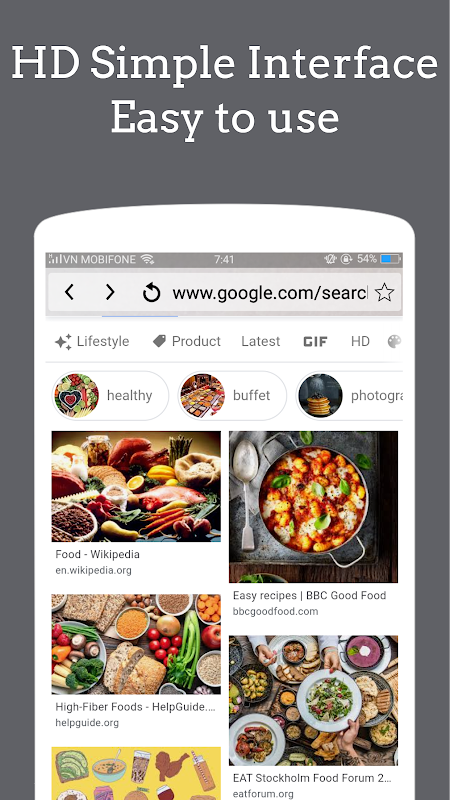Bookmark page with the star icon
The width and height of the screenshot is (450, 800).
click(x=384, y=292)
